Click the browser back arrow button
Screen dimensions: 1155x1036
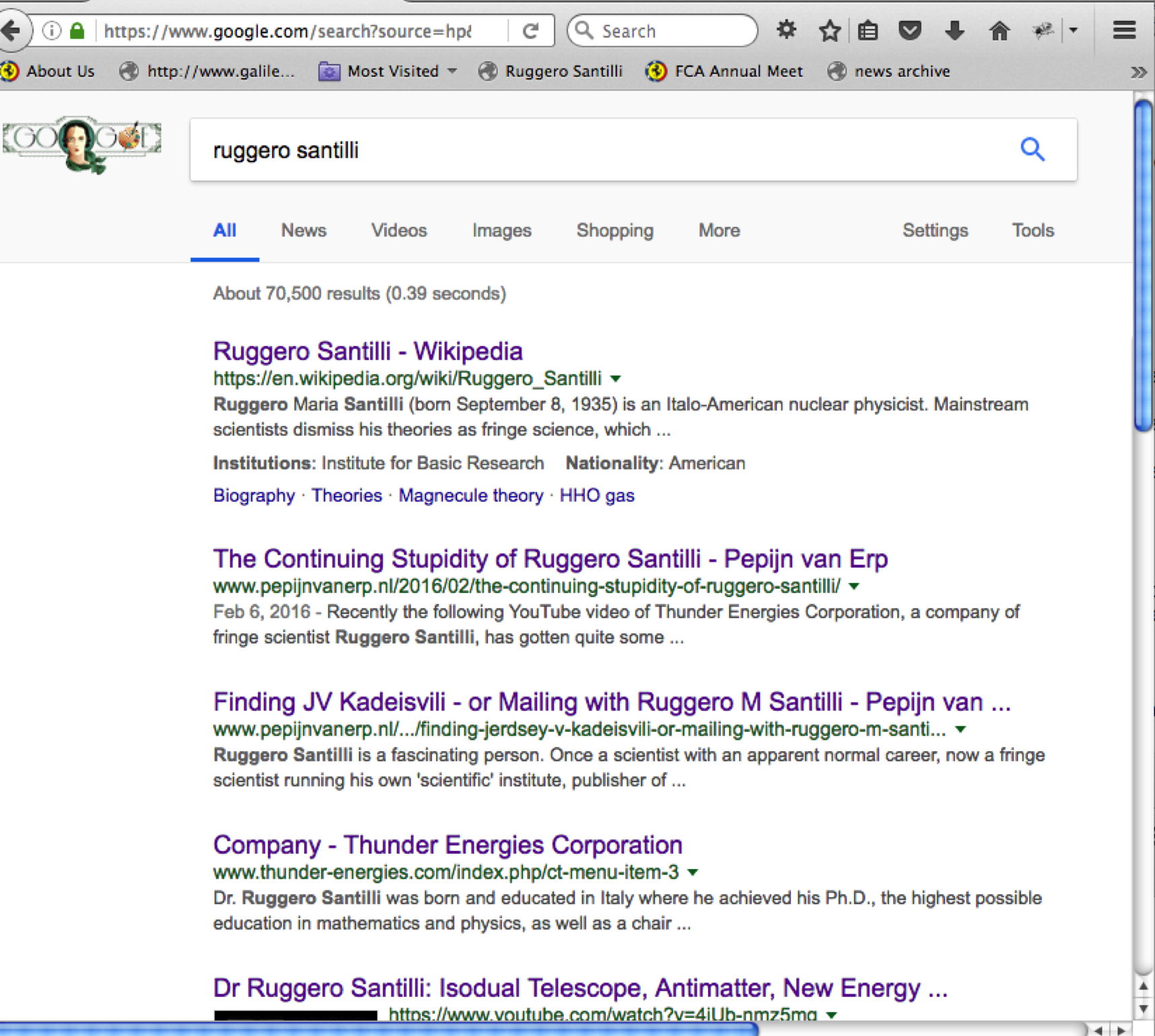[x=12, y=30]
